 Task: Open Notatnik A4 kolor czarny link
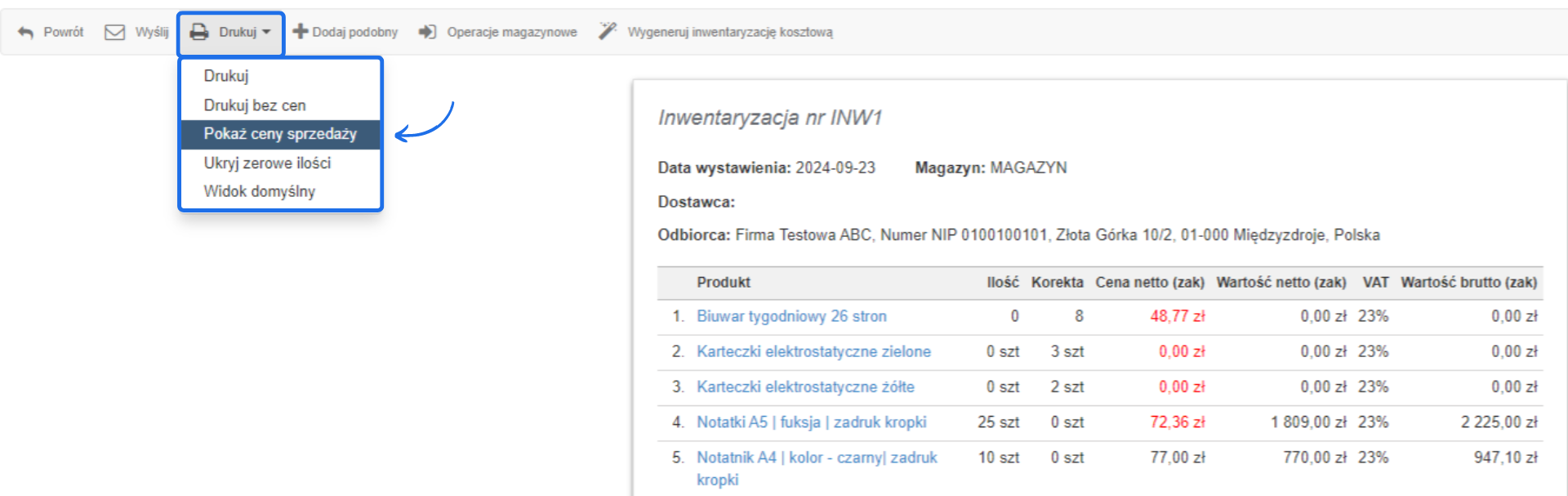pyautogui.click(x=817, y=468)
